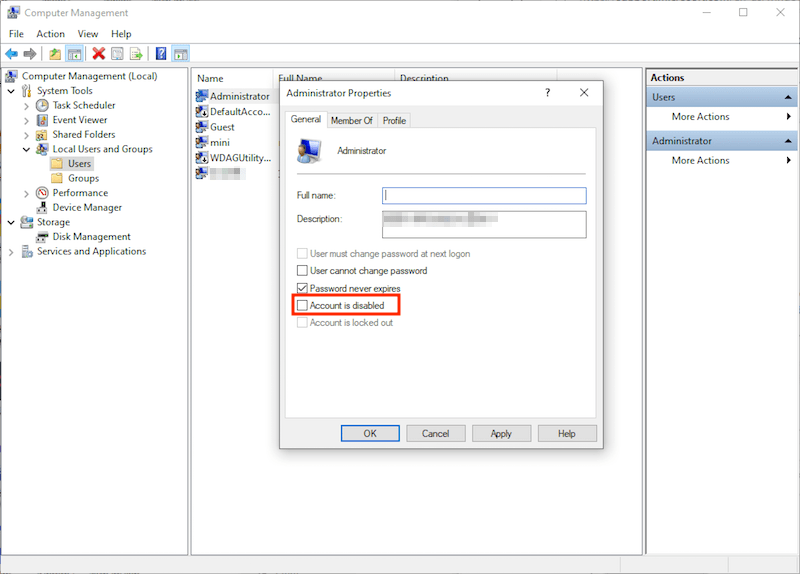Image resolution: width=800 pixels, height=574 pixels.
Task: Switch to the Profile tab
Action: click(394, 120)
